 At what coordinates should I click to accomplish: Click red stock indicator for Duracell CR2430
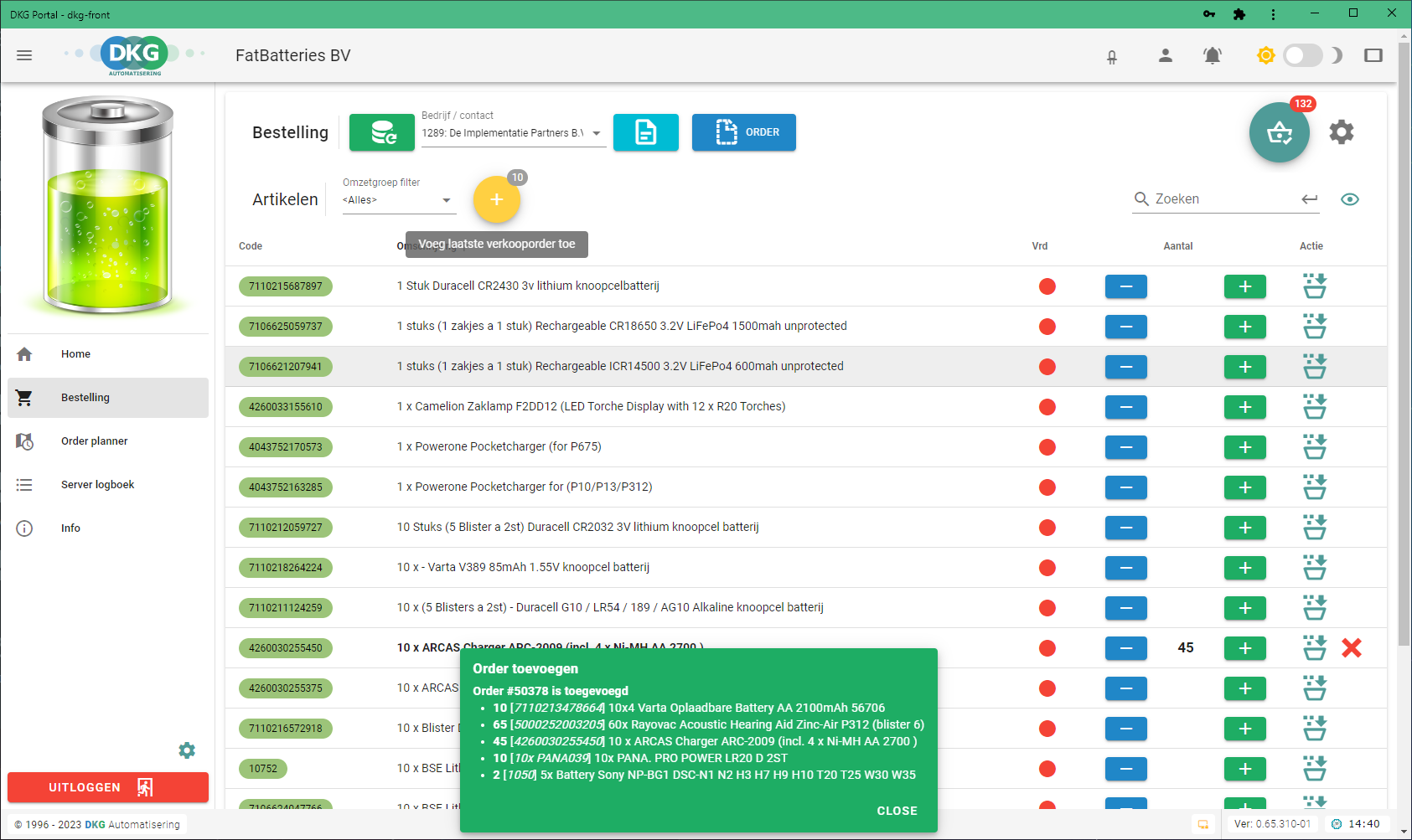click(x=1047, y=286)
